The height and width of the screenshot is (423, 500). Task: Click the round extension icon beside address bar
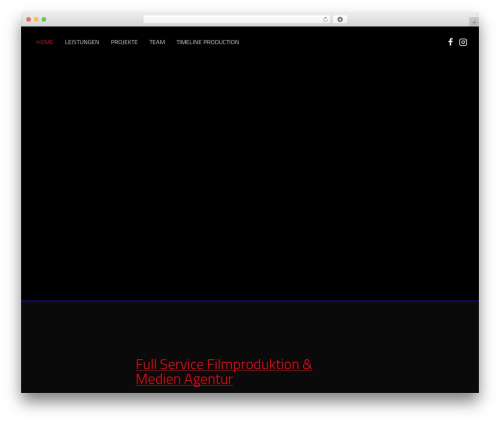pos(340,19)
